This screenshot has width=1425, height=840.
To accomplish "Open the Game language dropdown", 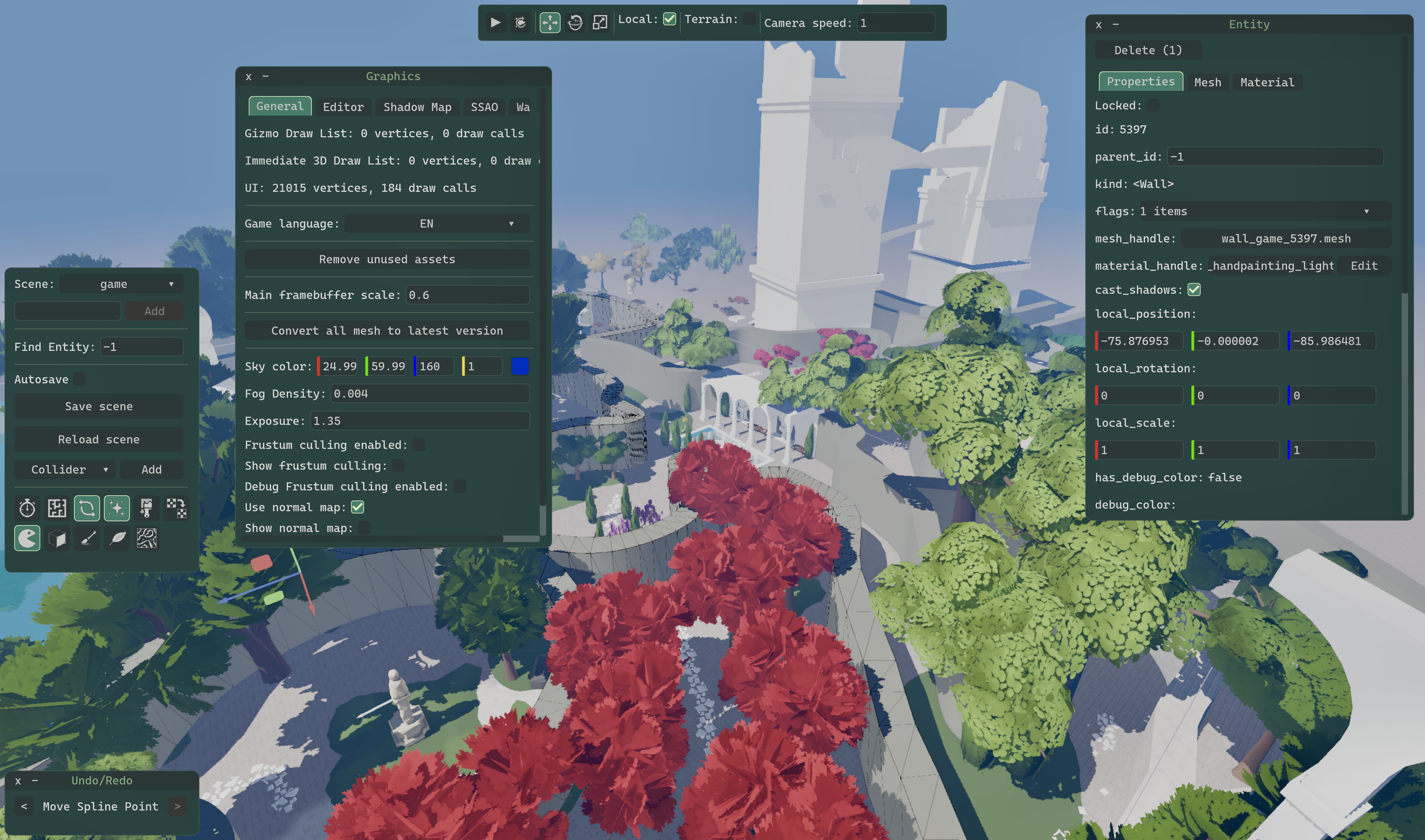I will click(437, 224).
